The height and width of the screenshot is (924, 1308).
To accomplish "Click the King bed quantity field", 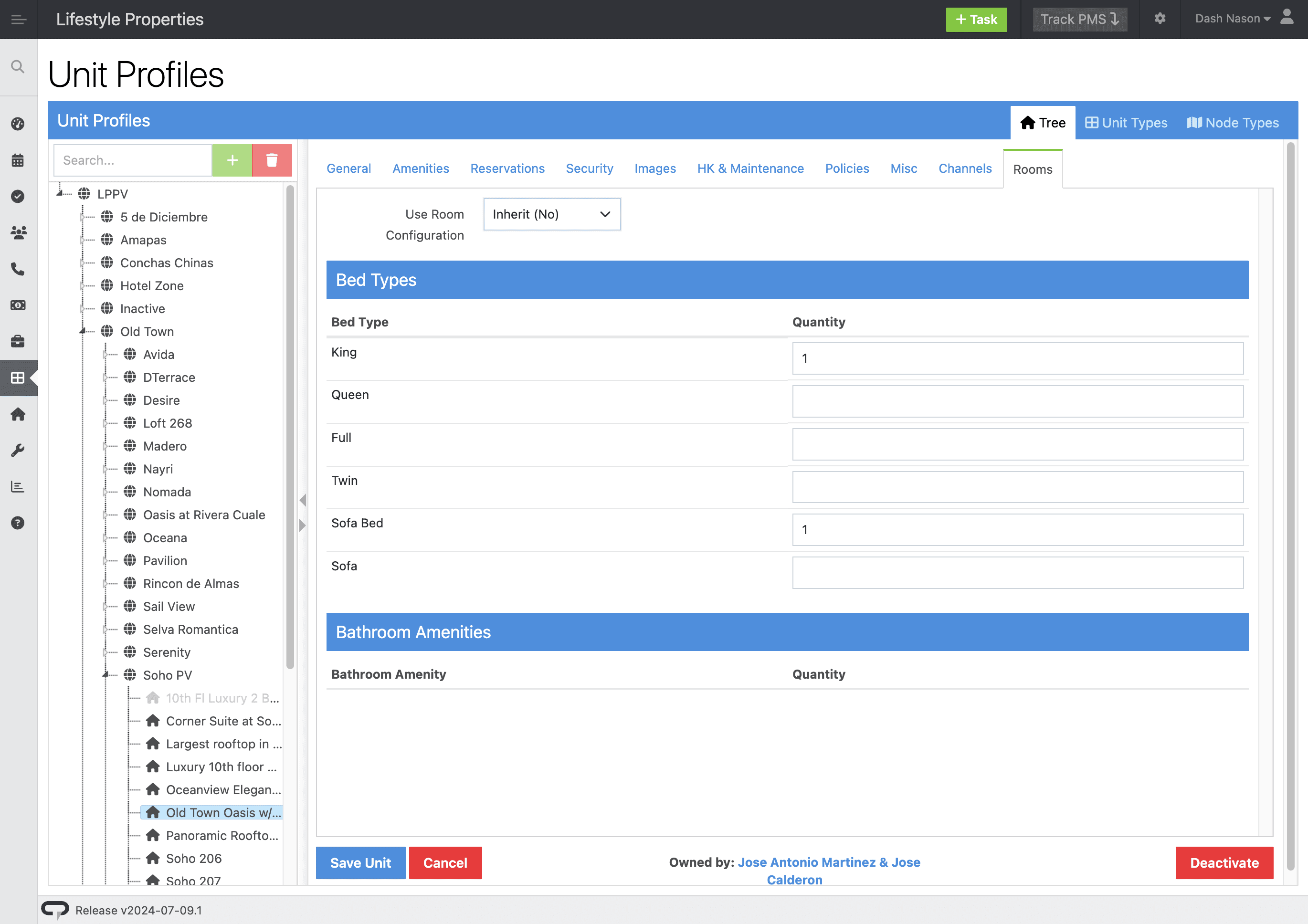I will tap(1017, 358).
